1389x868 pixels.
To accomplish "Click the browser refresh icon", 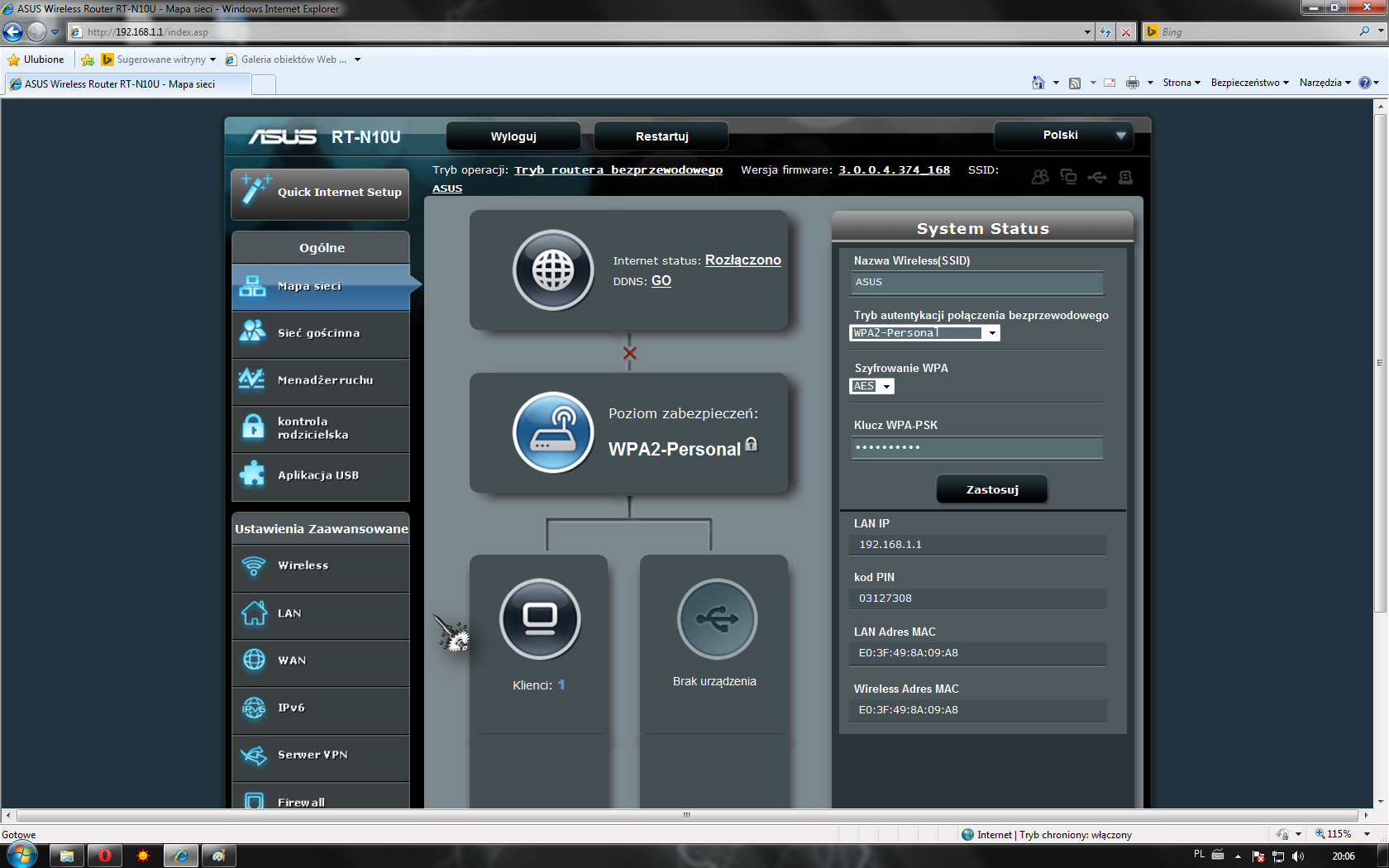I will 1105,32.
